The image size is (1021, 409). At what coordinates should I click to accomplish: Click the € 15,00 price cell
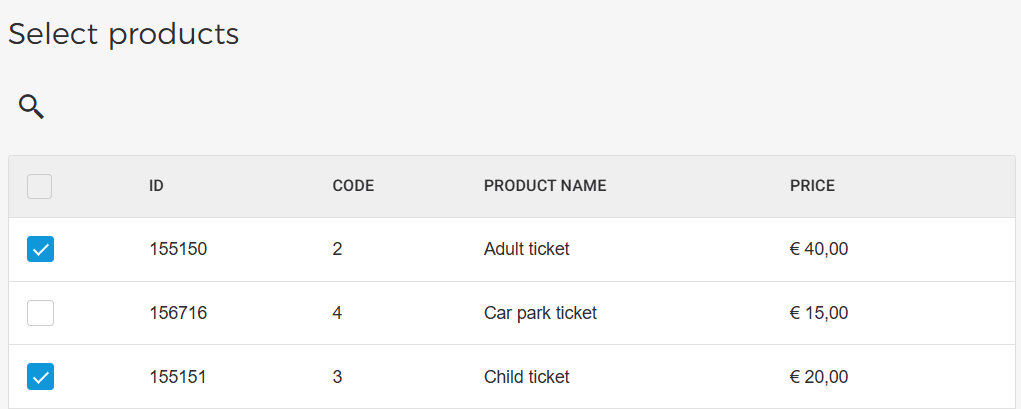[x=819, y=313]
